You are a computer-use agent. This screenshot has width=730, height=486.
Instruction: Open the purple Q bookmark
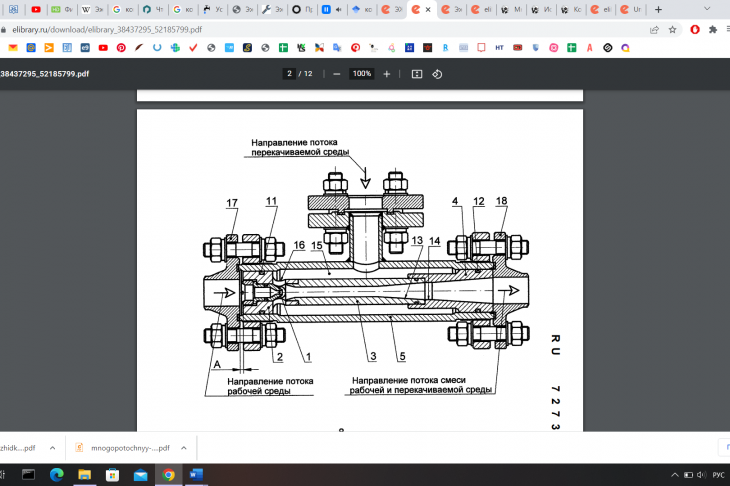[625, 47]
